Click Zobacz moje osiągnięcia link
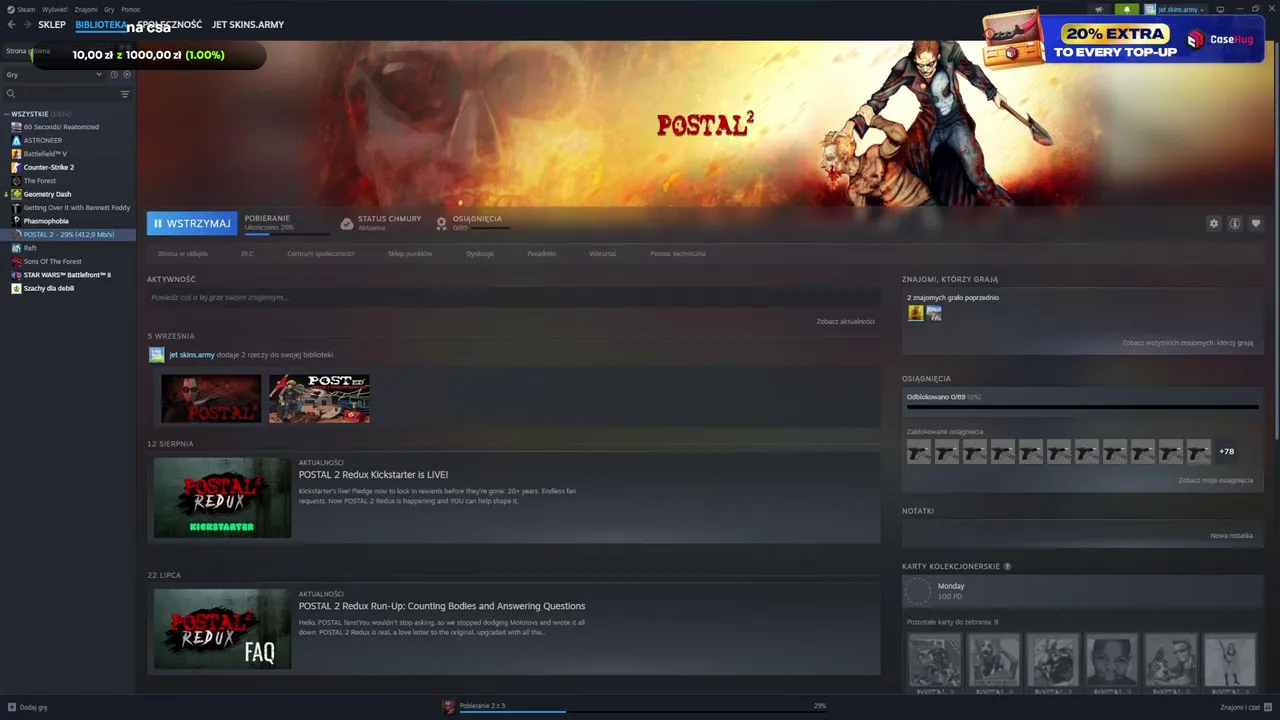1280x720 pixels. click(x=1215, y=481)
